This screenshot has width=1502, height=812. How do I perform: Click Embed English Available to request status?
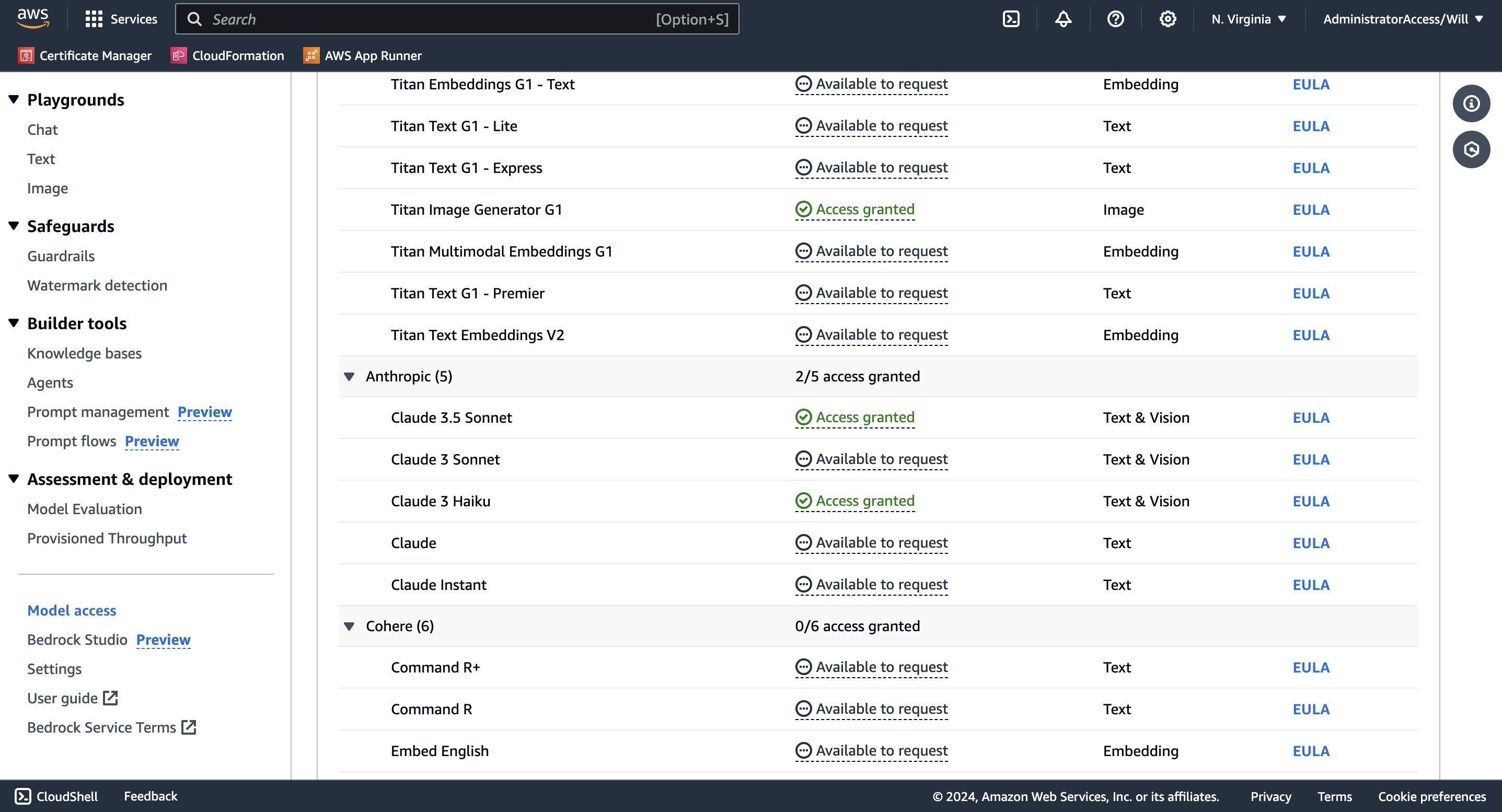[872, 751]
